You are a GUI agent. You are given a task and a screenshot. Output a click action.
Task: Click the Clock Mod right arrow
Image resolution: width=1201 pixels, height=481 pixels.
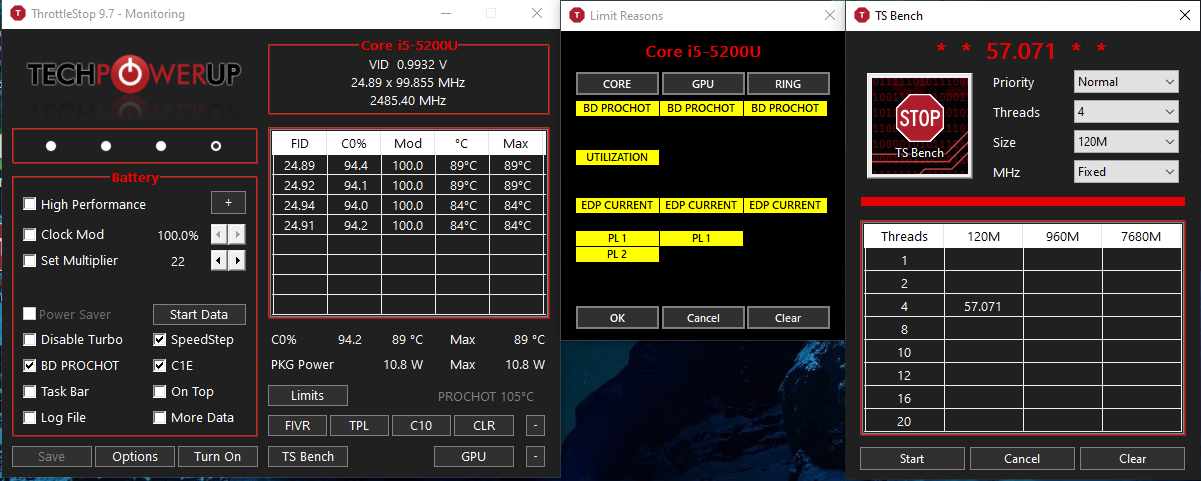(237, 235)
